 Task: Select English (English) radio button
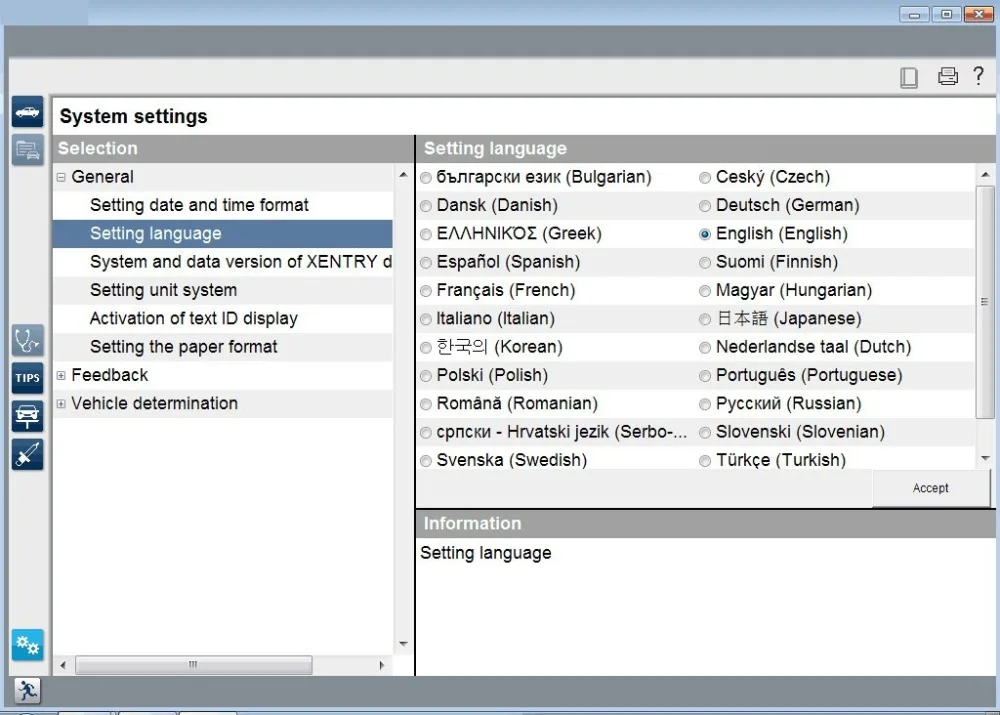point(705,234)
